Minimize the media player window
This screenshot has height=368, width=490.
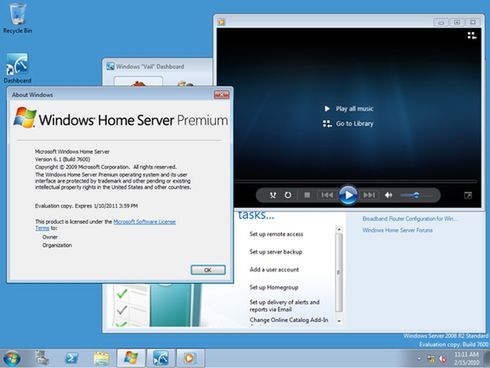point(441,22)
